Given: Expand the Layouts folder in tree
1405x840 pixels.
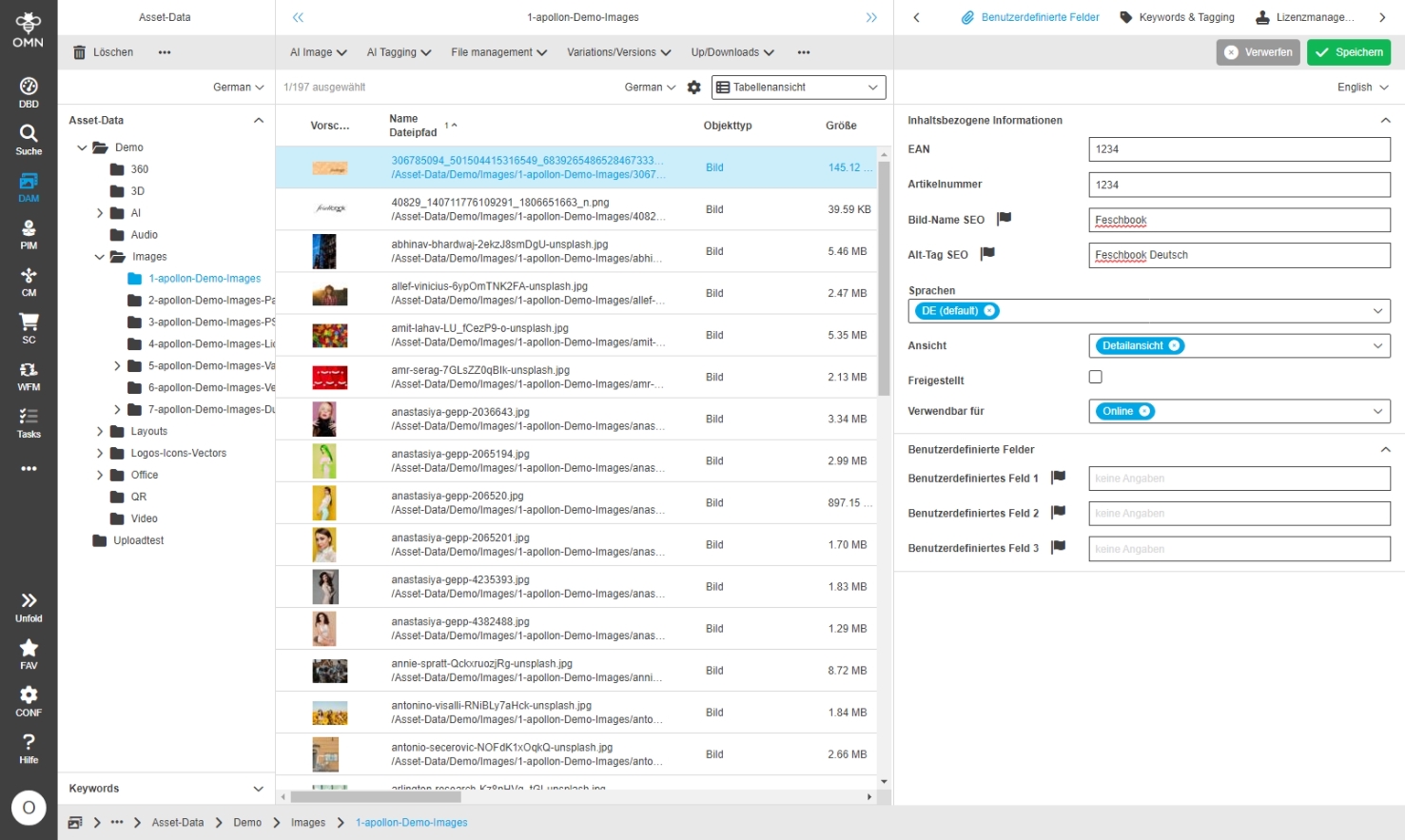Looking at the screenshot, I should (100, 432).
